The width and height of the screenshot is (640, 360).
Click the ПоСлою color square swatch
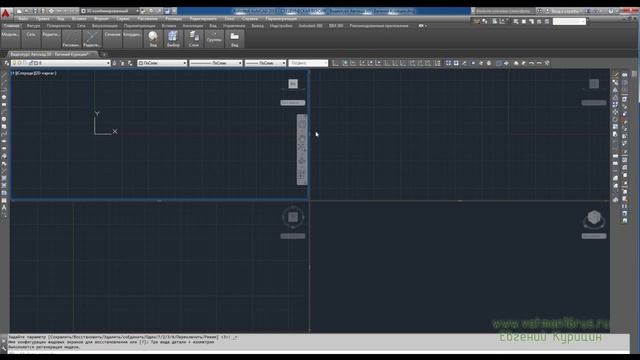coord(141,63)
